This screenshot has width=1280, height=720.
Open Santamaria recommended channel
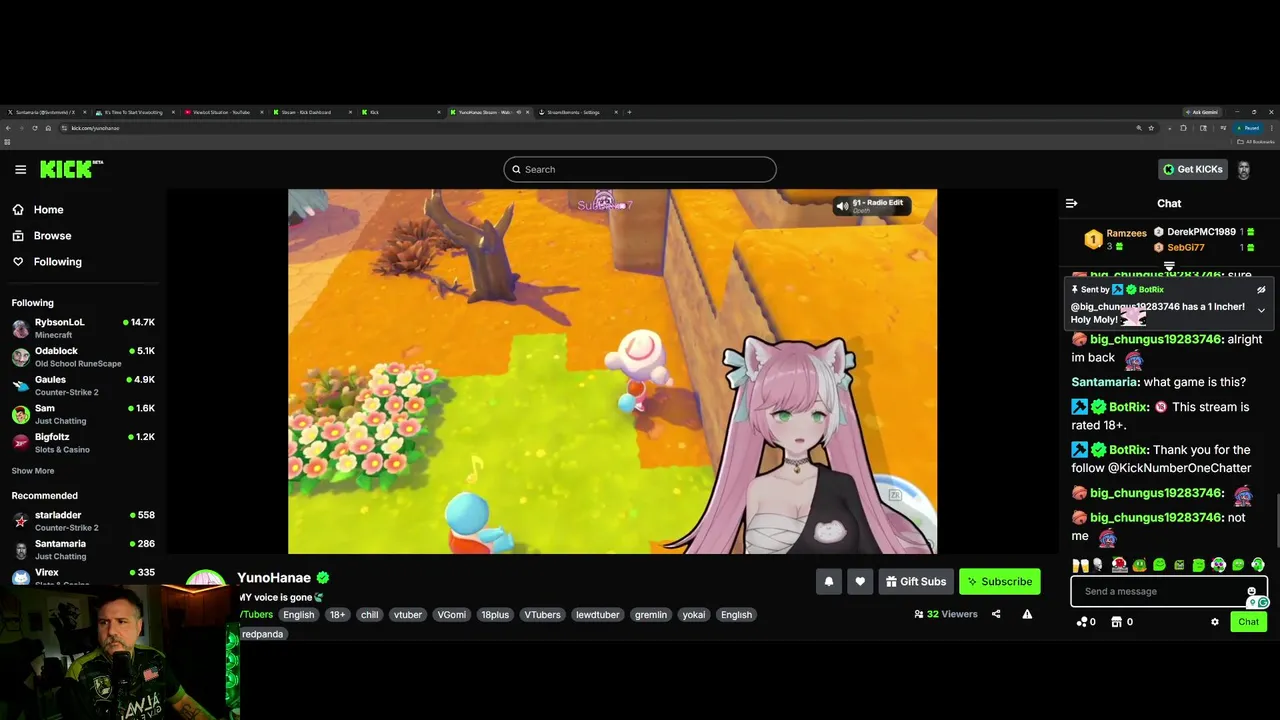82,549
